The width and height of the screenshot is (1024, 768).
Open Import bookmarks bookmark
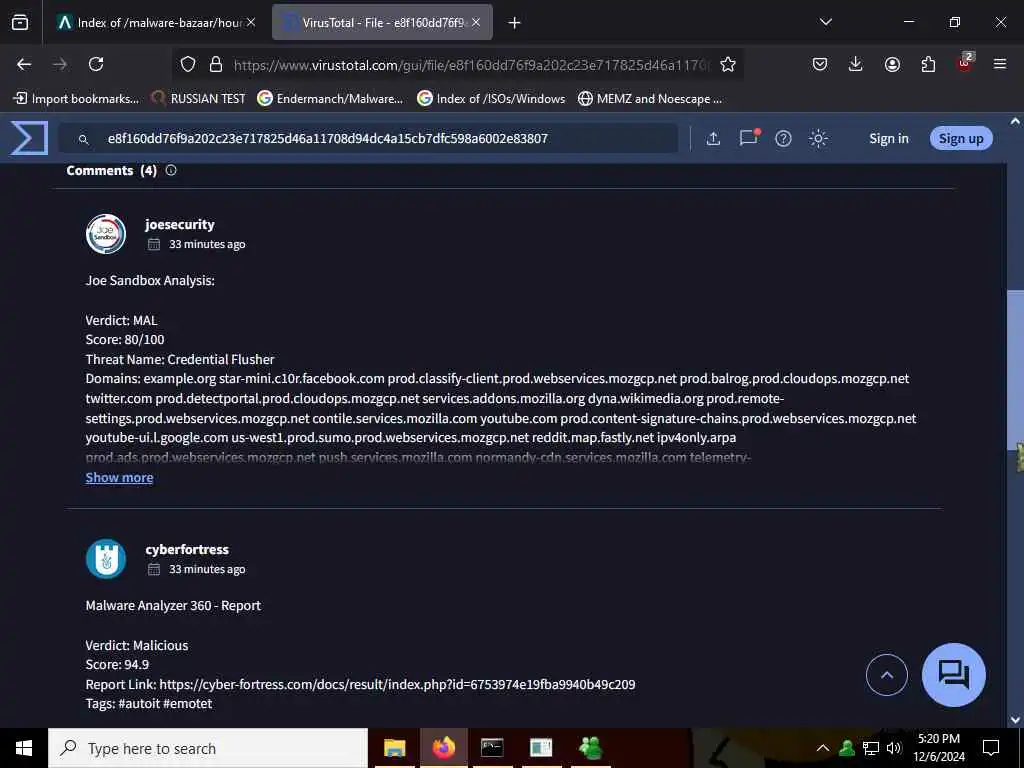click(x=76, y=99)
